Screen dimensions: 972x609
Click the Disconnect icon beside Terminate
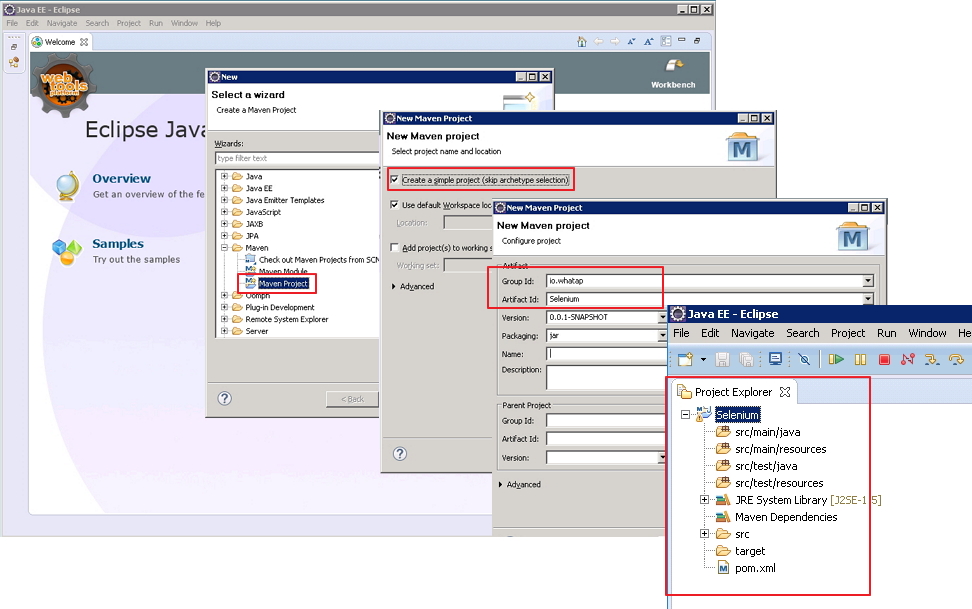tap(908, 359)
